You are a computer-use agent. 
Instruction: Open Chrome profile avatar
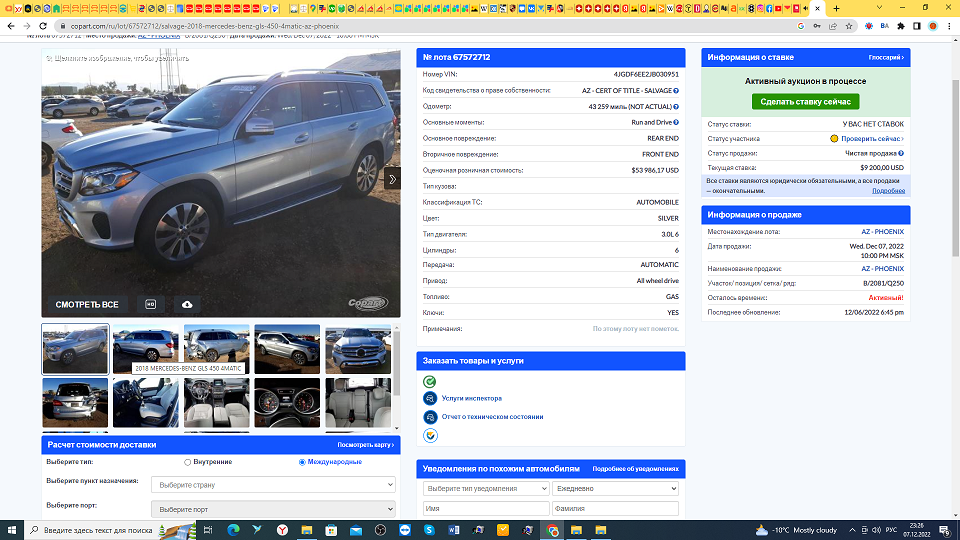933,26
